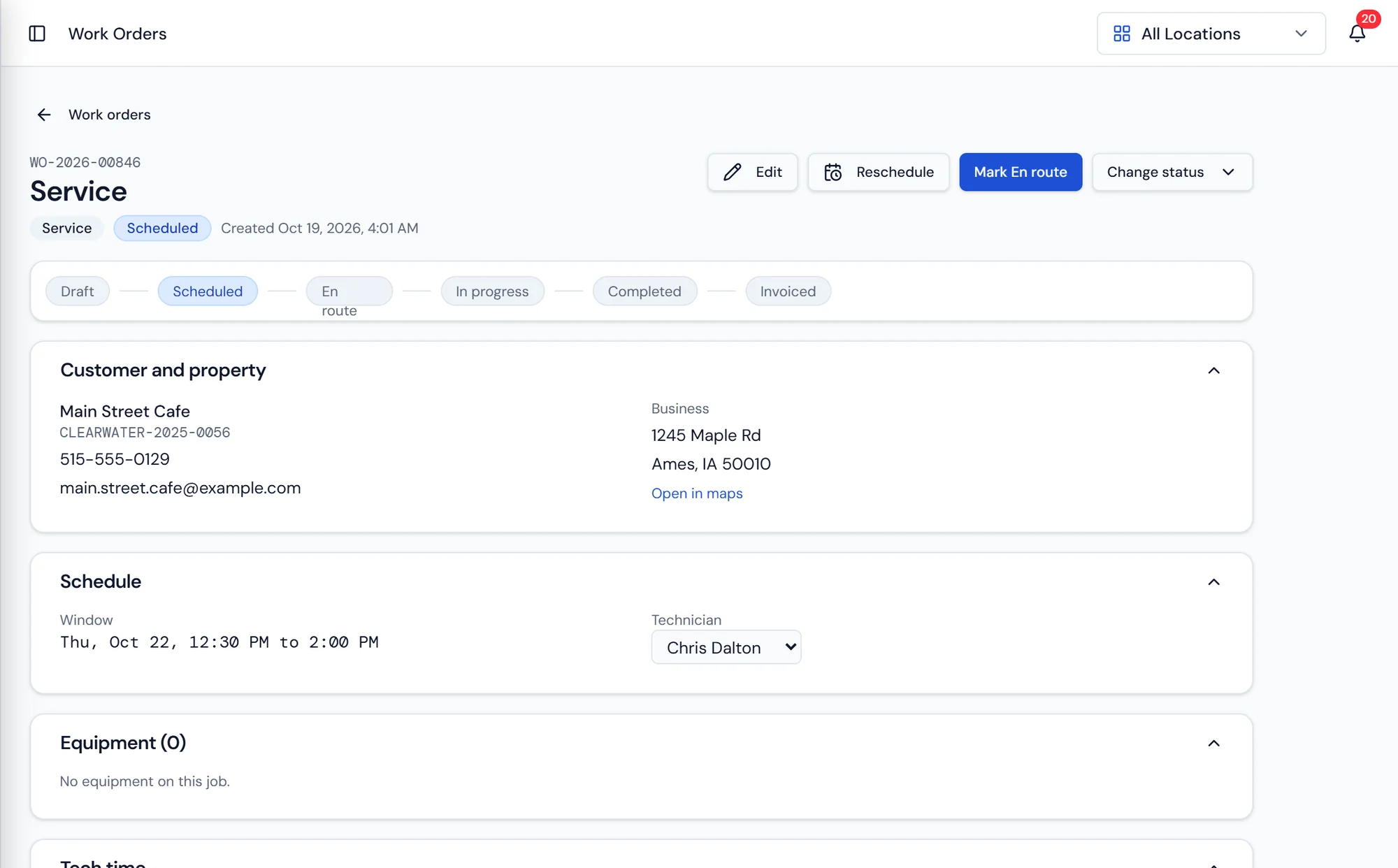The image size is (1398, 868).
Task: Open address in maps link
Action: pyautogui.click(x=697, y=493)
